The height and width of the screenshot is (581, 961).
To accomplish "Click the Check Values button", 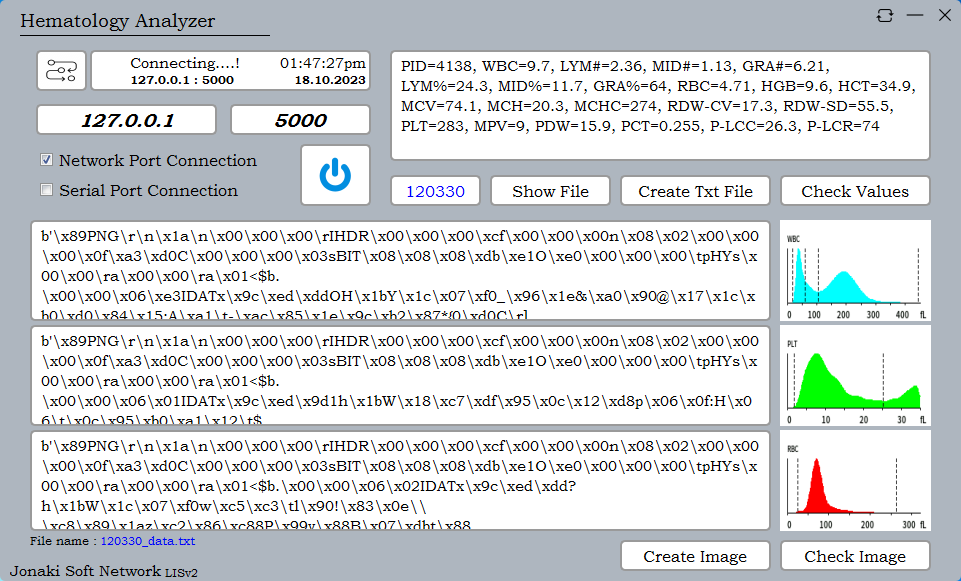I will pos(855,191).
